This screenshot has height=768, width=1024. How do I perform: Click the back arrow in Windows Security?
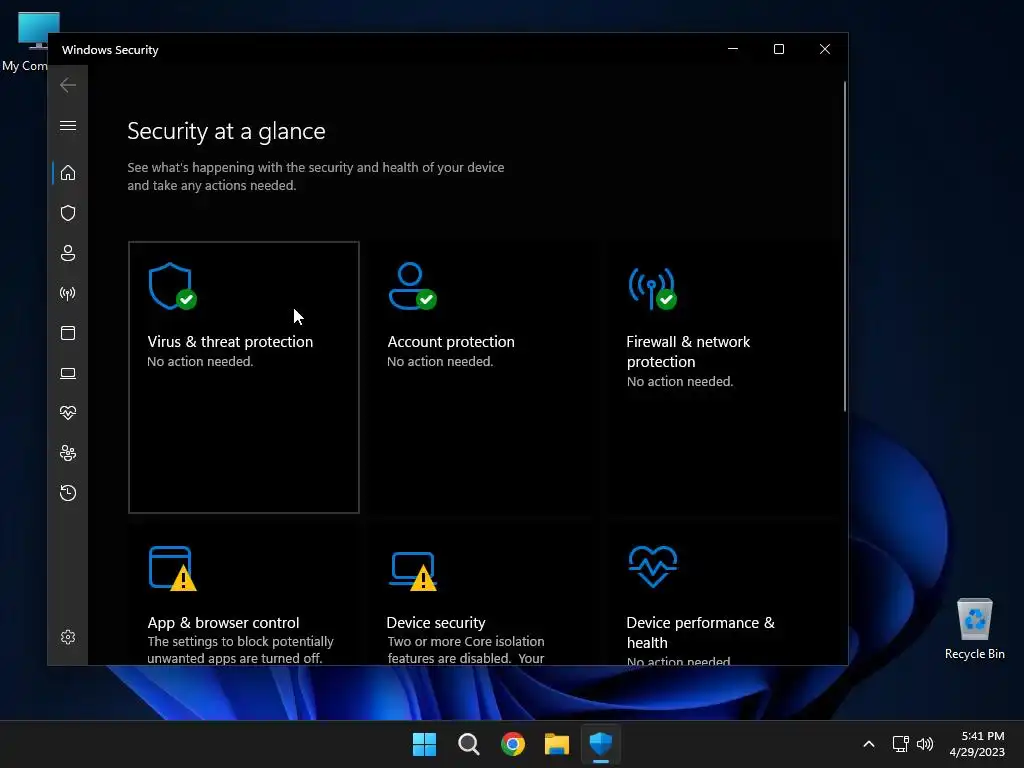click(x=68, y=85)
